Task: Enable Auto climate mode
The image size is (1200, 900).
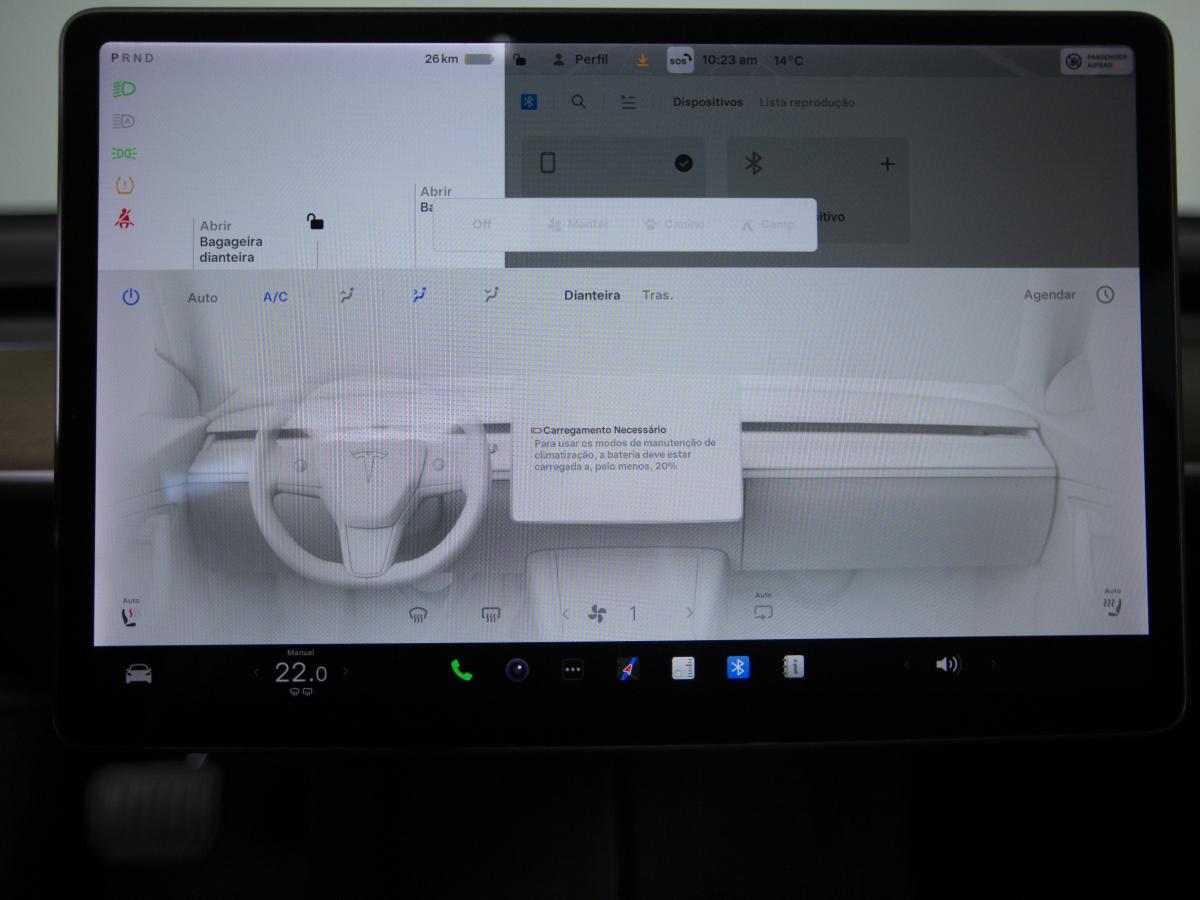Action: pos(203,297)
